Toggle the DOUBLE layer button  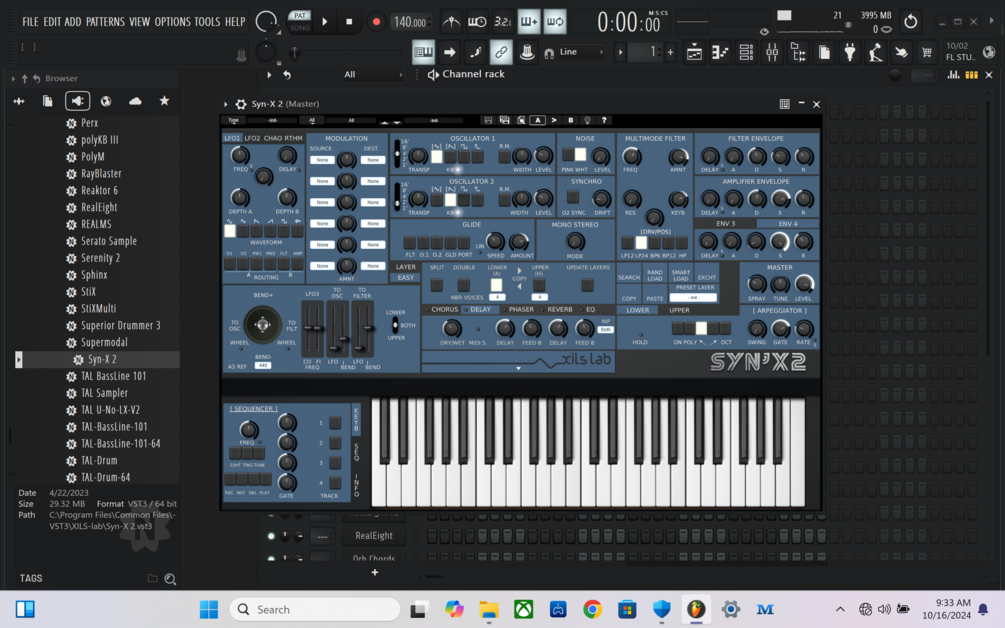tap(463, 285)
